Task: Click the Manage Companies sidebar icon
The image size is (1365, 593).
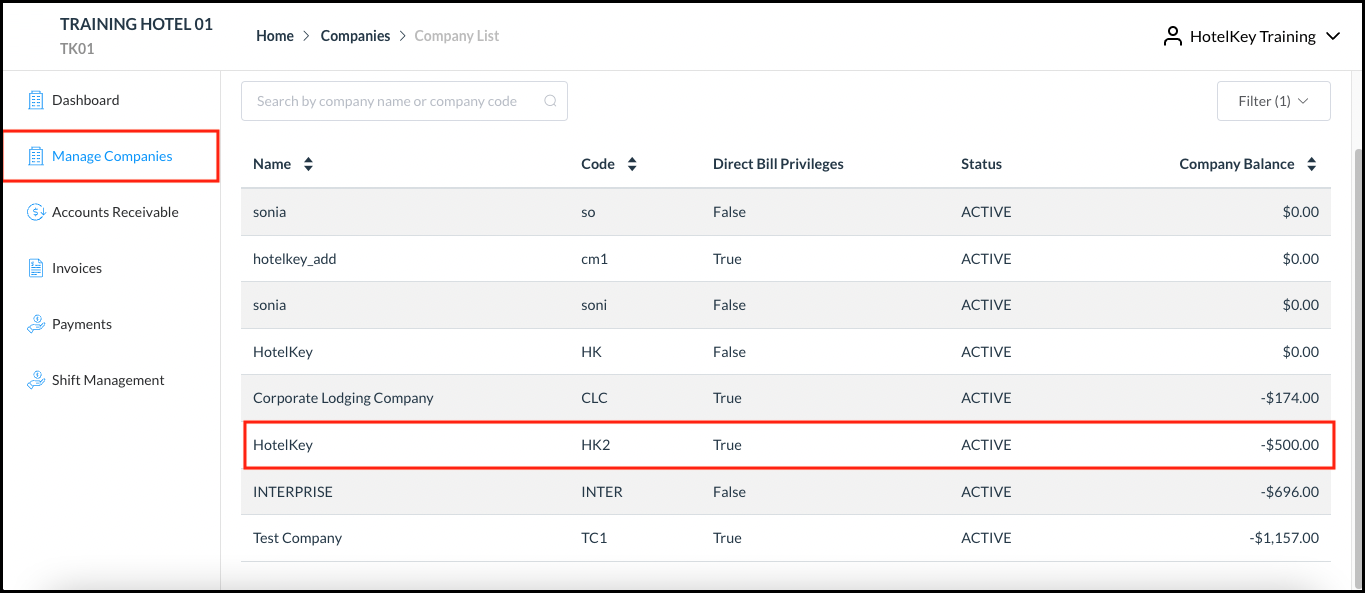Action: [x=36, y=156]
